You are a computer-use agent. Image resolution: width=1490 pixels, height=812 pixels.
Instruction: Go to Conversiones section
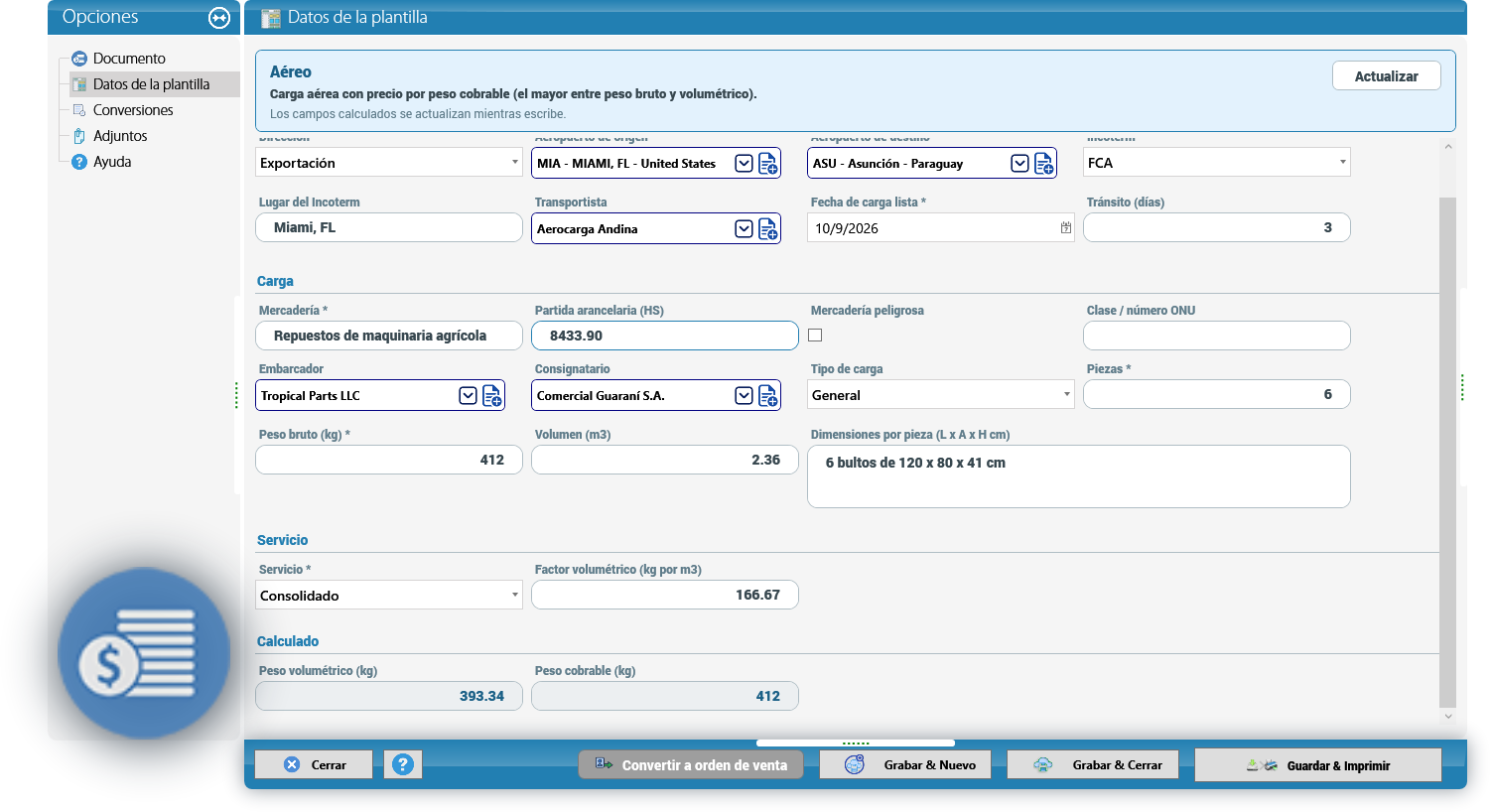[133, 110]
